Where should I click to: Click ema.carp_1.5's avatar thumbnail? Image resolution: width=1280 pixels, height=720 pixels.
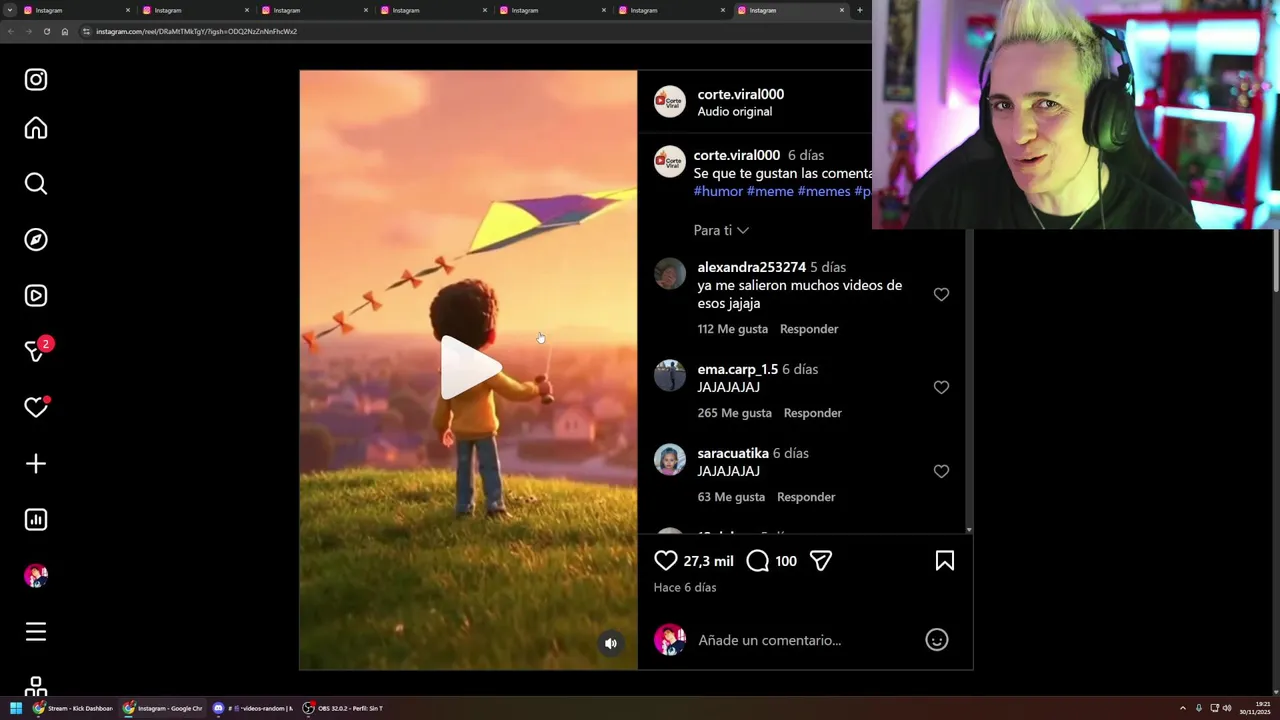[670, 376]
